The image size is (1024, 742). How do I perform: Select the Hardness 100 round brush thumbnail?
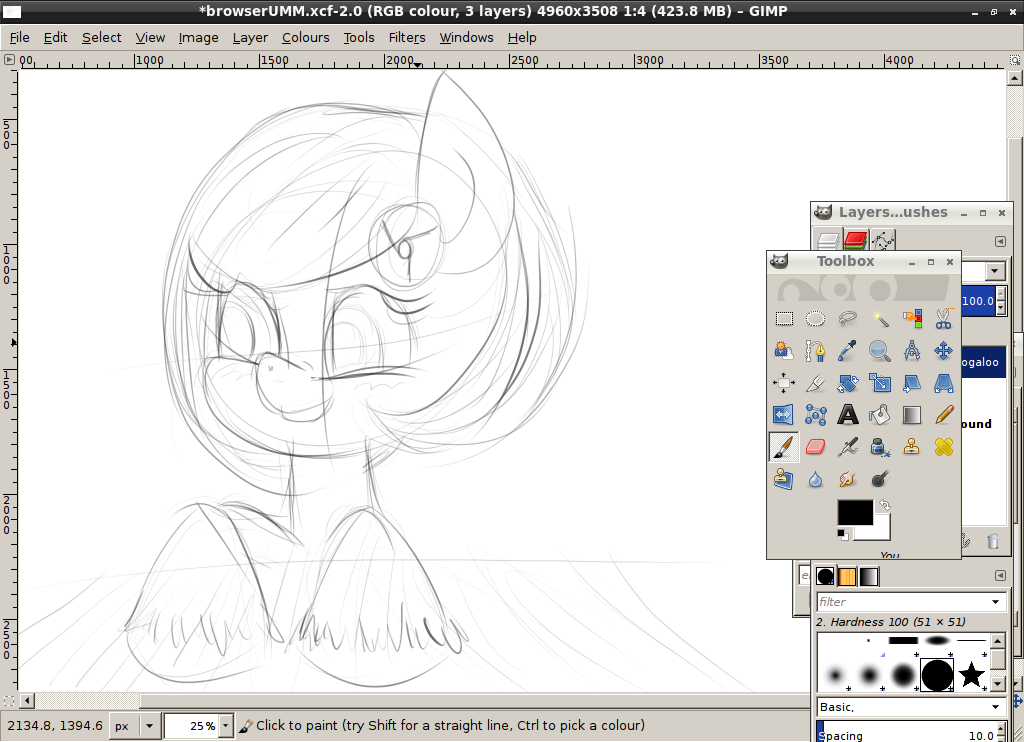pyautogui.click(x=936, y=675)
